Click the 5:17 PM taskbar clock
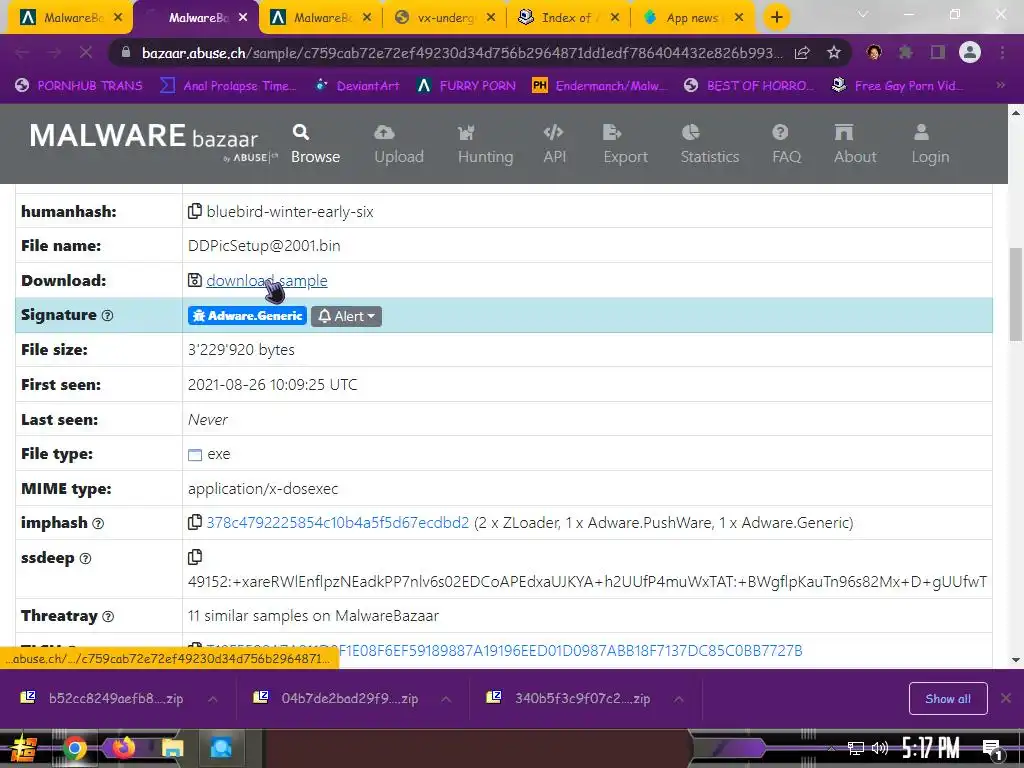The width and height of the screenshot is (1024, 768). (931, 748)
